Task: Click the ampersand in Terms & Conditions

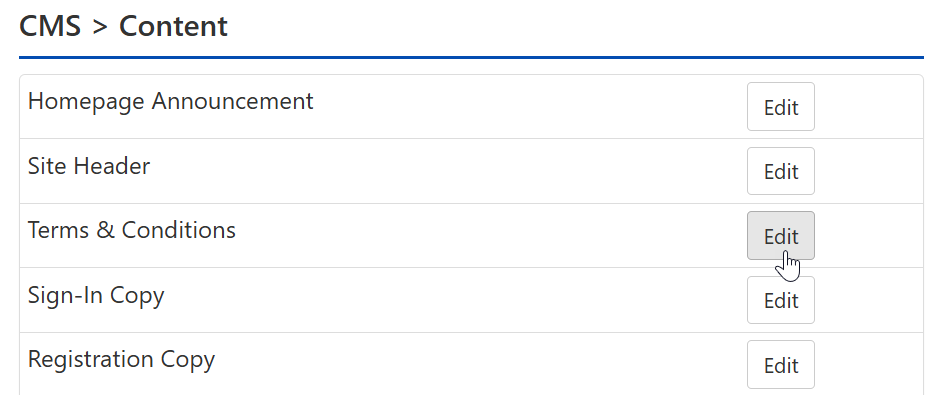Action: 104,230
